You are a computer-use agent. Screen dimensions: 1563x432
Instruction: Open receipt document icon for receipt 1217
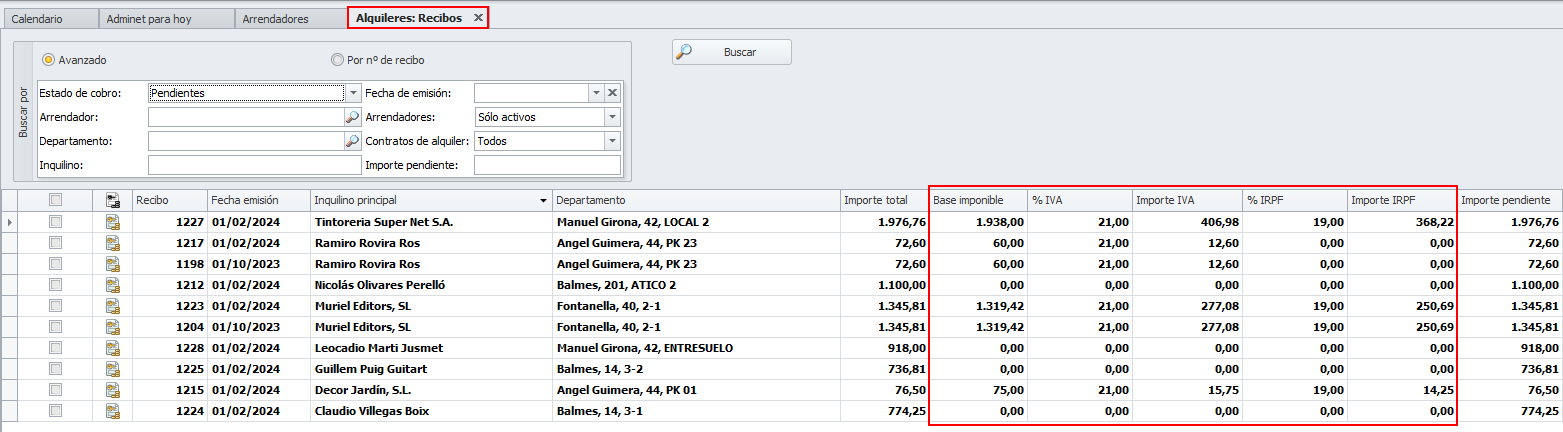click(x=113, y=242)
